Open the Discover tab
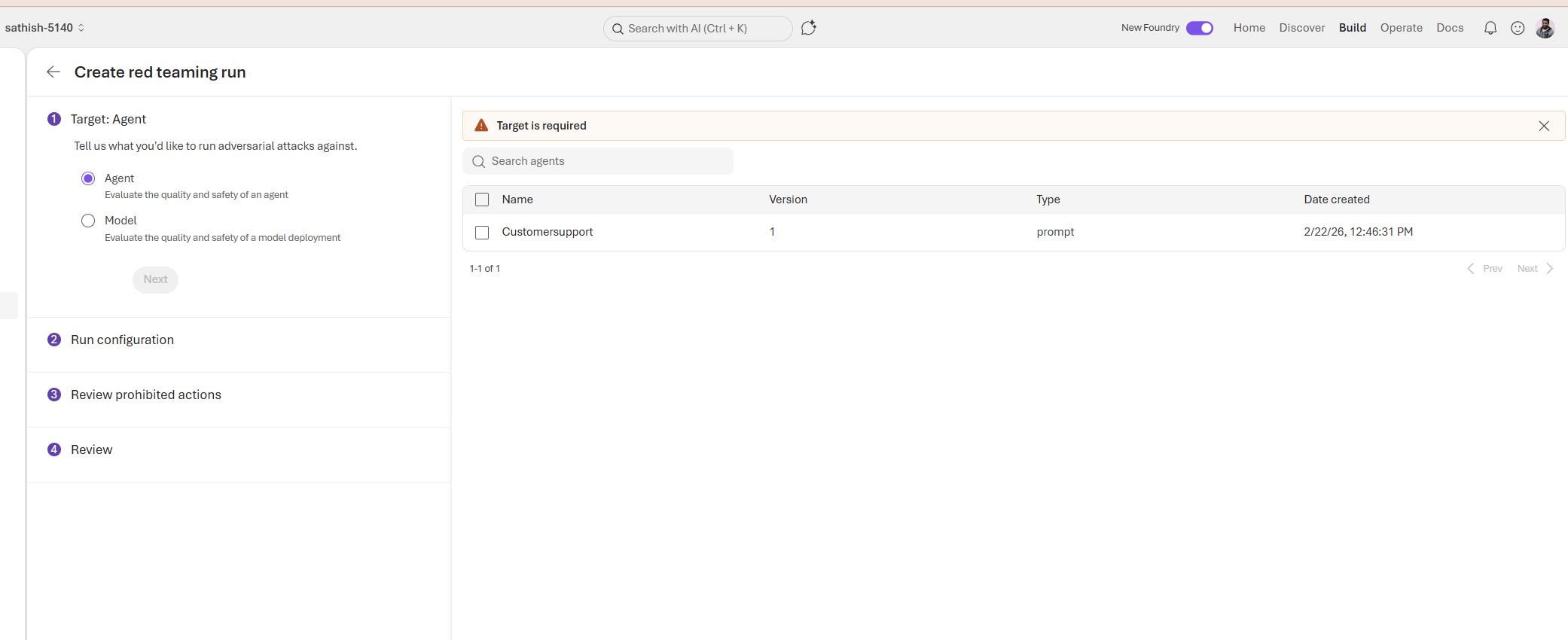 (1301, 28)
